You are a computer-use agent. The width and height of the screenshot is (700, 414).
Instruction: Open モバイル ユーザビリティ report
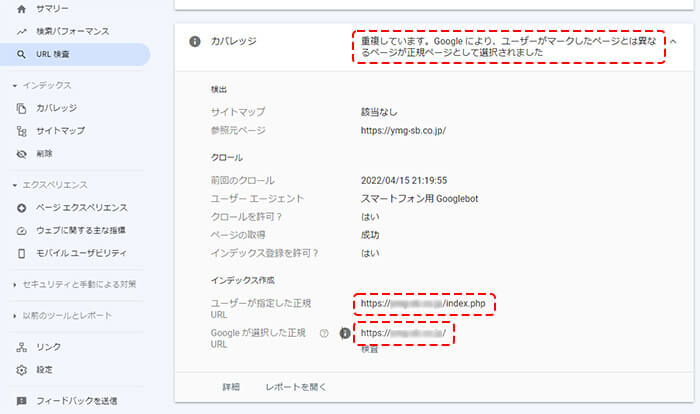pyautogui.click(x=81, y=253)
